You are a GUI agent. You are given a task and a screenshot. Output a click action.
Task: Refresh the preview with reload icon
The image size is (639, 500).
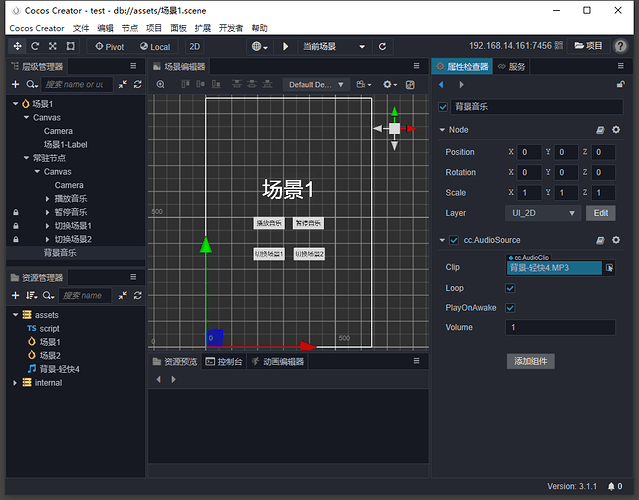pos(382,46)
